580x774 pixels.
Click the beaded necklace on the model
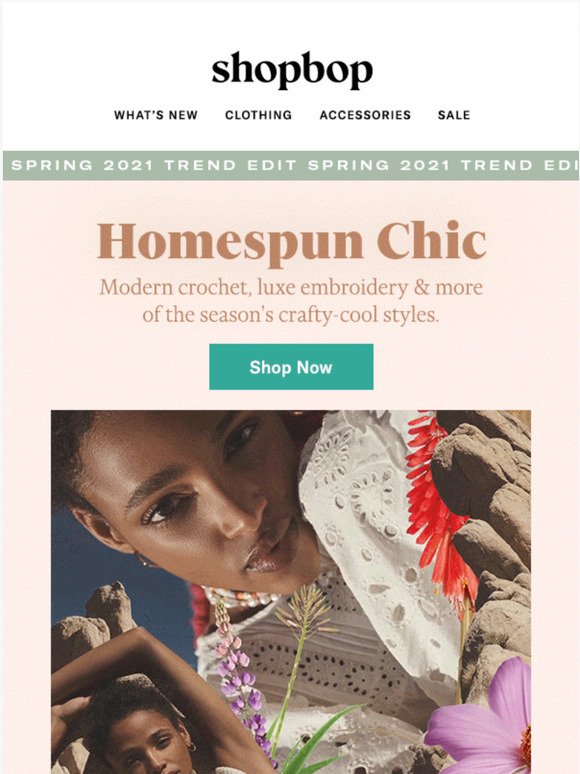pyautogui.click(x=237, y=596)
